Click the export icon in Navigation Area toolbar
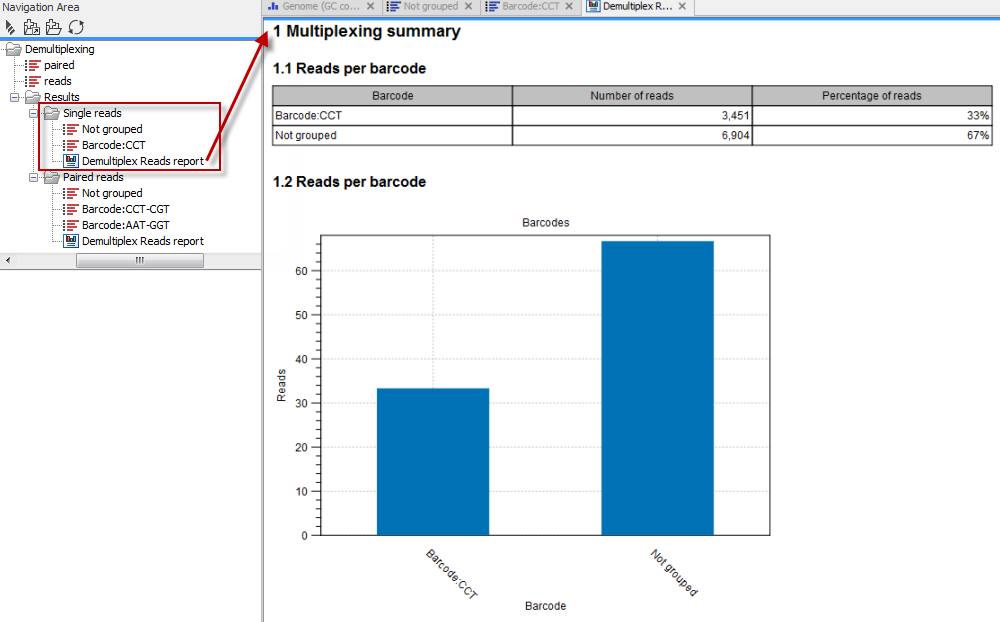This screenshot has width=1000, height=622. click(54, 27)
